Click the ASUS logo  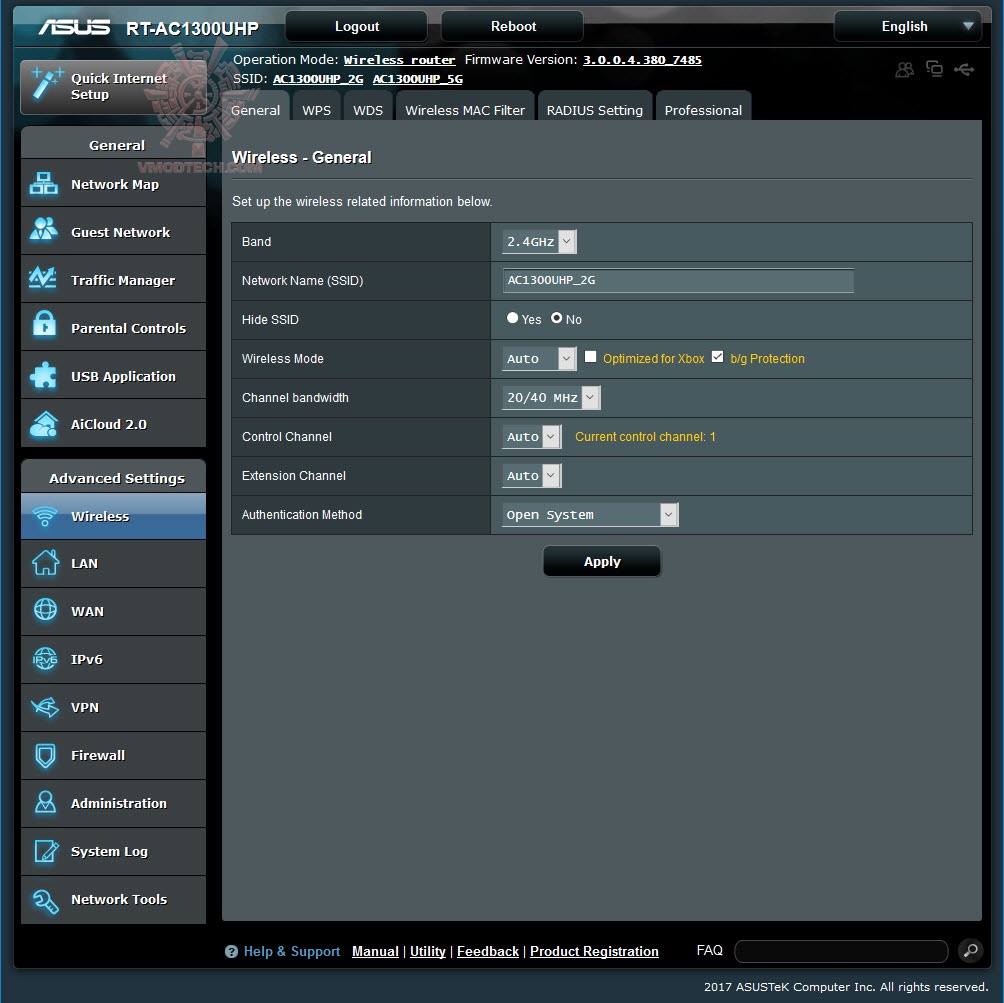pyautogui.click(x=74, y=27)
